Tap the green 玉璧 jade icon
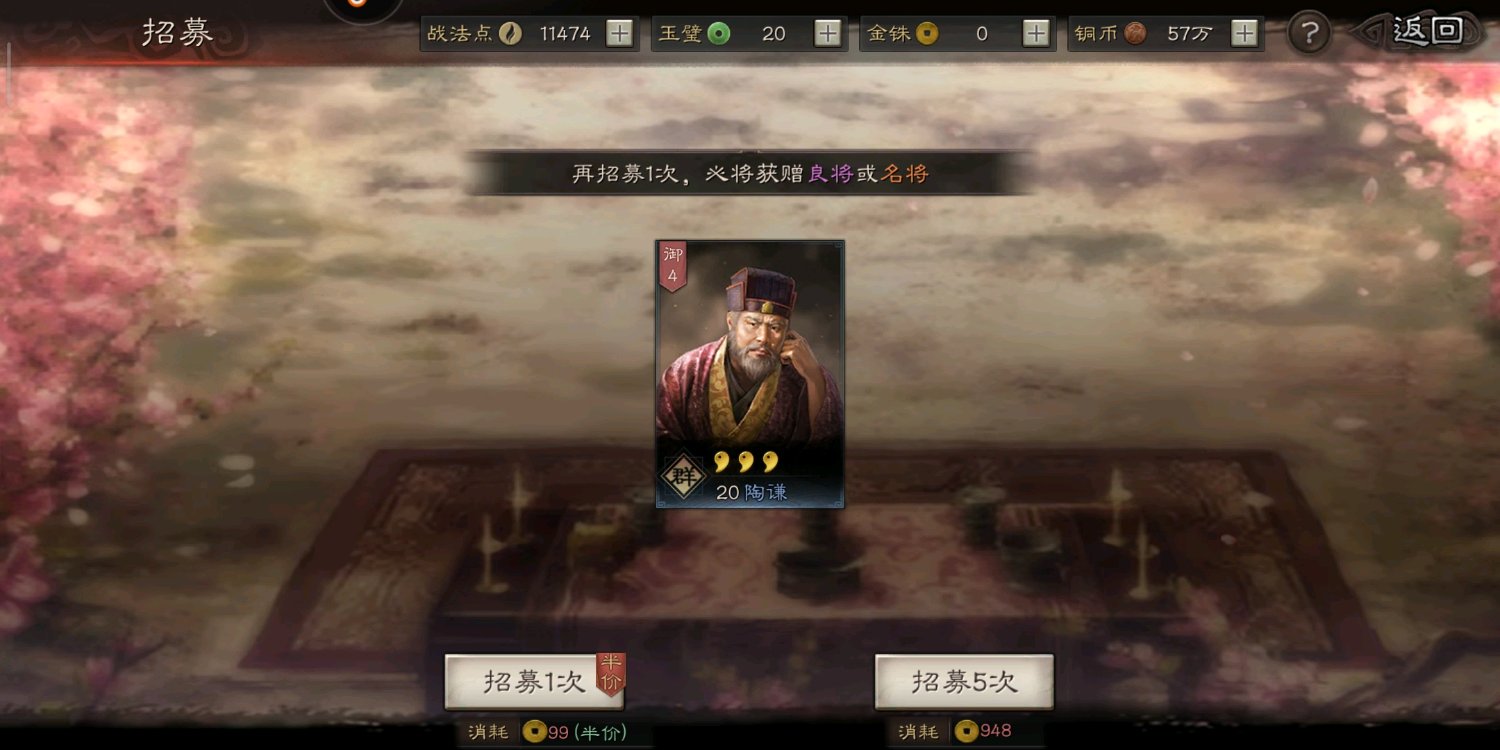The width and height of the screenshot is (1500, 750). [719, 34]
